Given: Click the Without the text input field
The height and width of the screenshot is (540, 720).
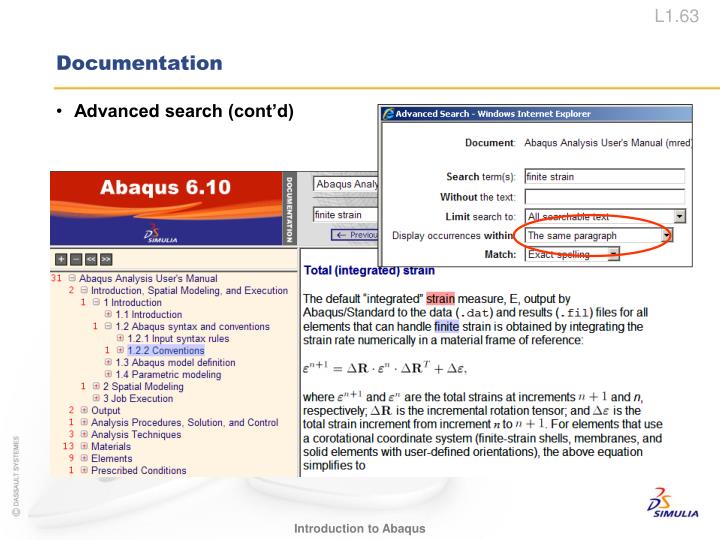Looking at the screenshot, I should (x=605, y=197).
